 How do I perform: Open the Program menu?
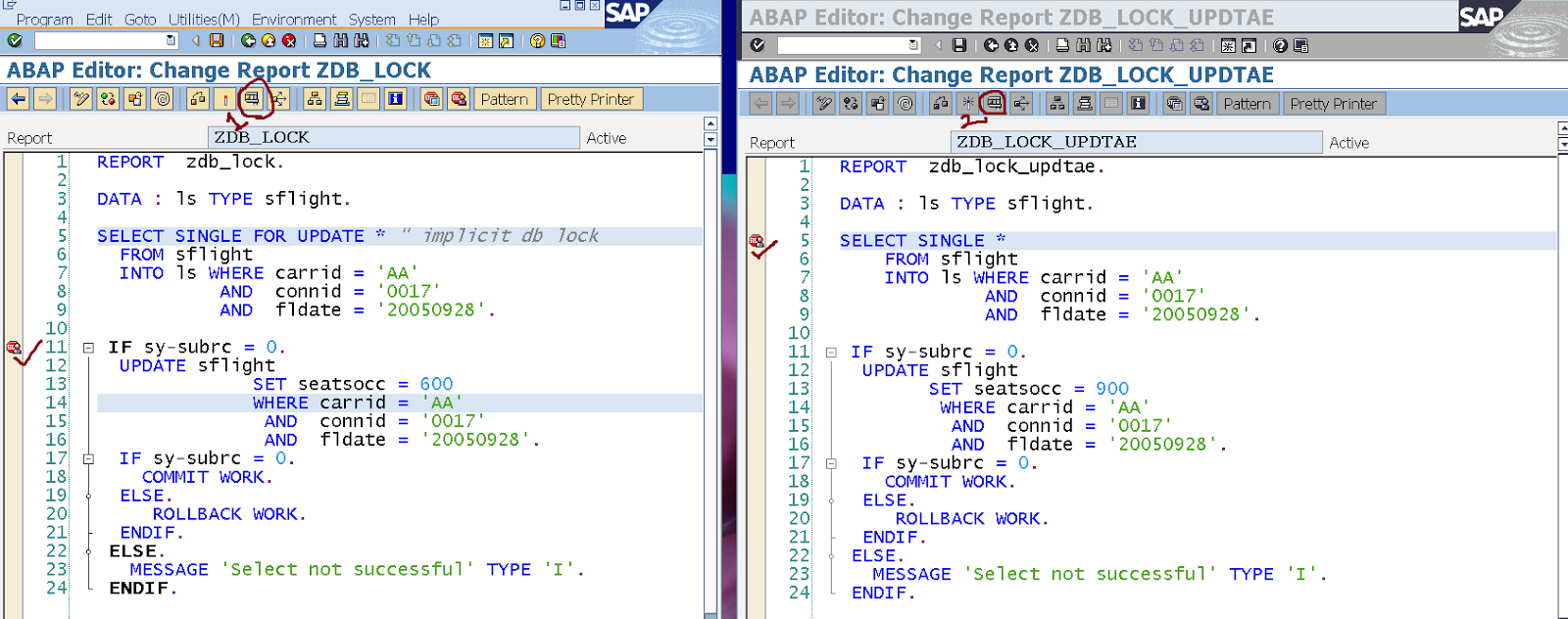tap(44, 19)
